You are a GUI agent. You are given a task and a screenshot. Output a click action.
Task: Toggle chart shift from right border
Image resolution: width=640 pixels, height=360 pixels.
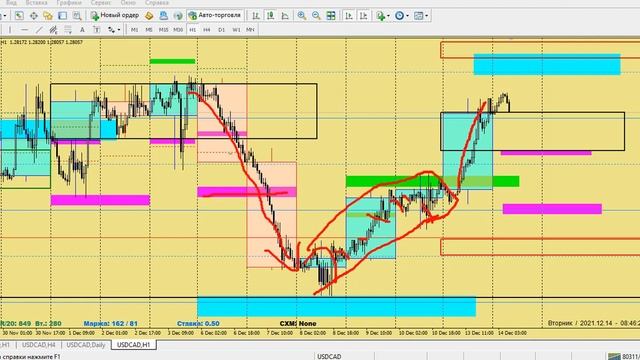(x=363, y=16)
